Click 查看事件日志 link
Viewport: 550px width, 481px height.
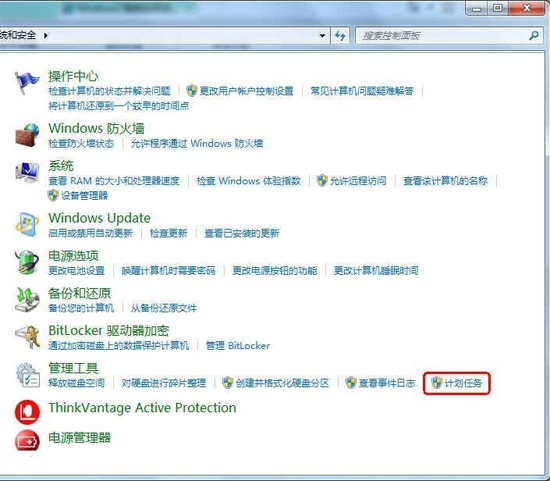click(x=387, y=383)
